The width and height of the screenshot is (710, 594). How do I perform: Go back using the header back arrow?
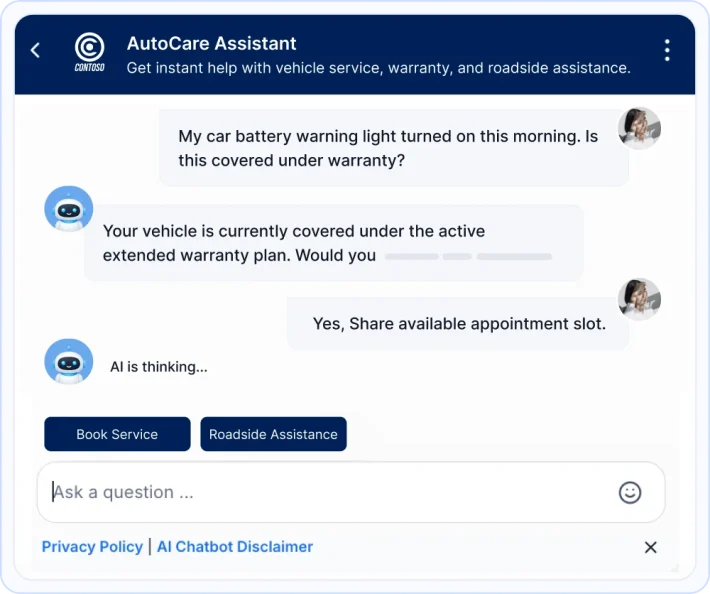(35, 50)
